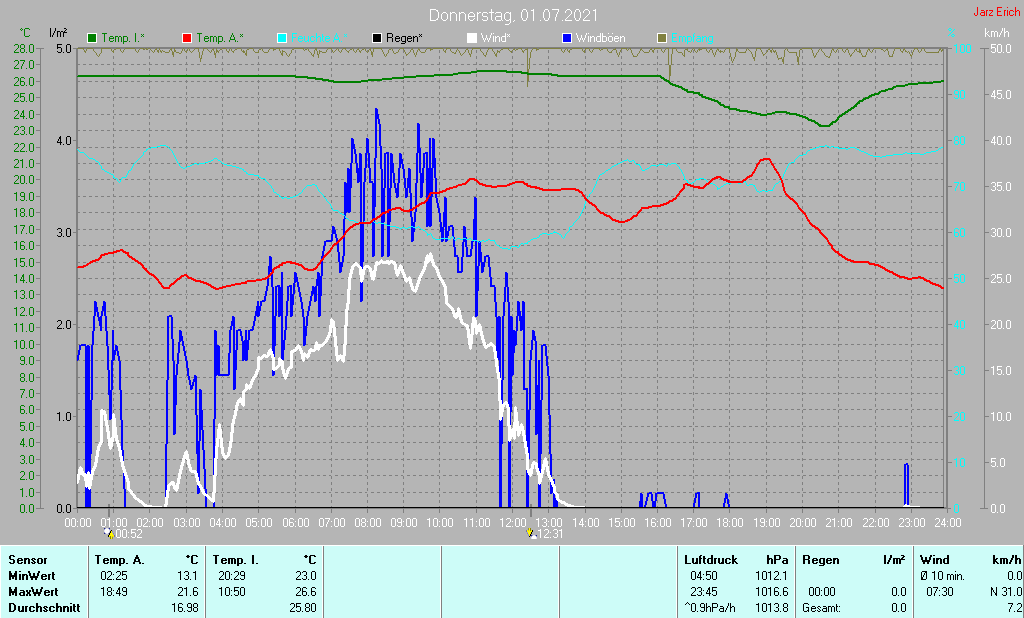This screenshot has width=1024, height=618.
Task: Click the '1013.8' average pressure value
Action: tap(772, 608)
